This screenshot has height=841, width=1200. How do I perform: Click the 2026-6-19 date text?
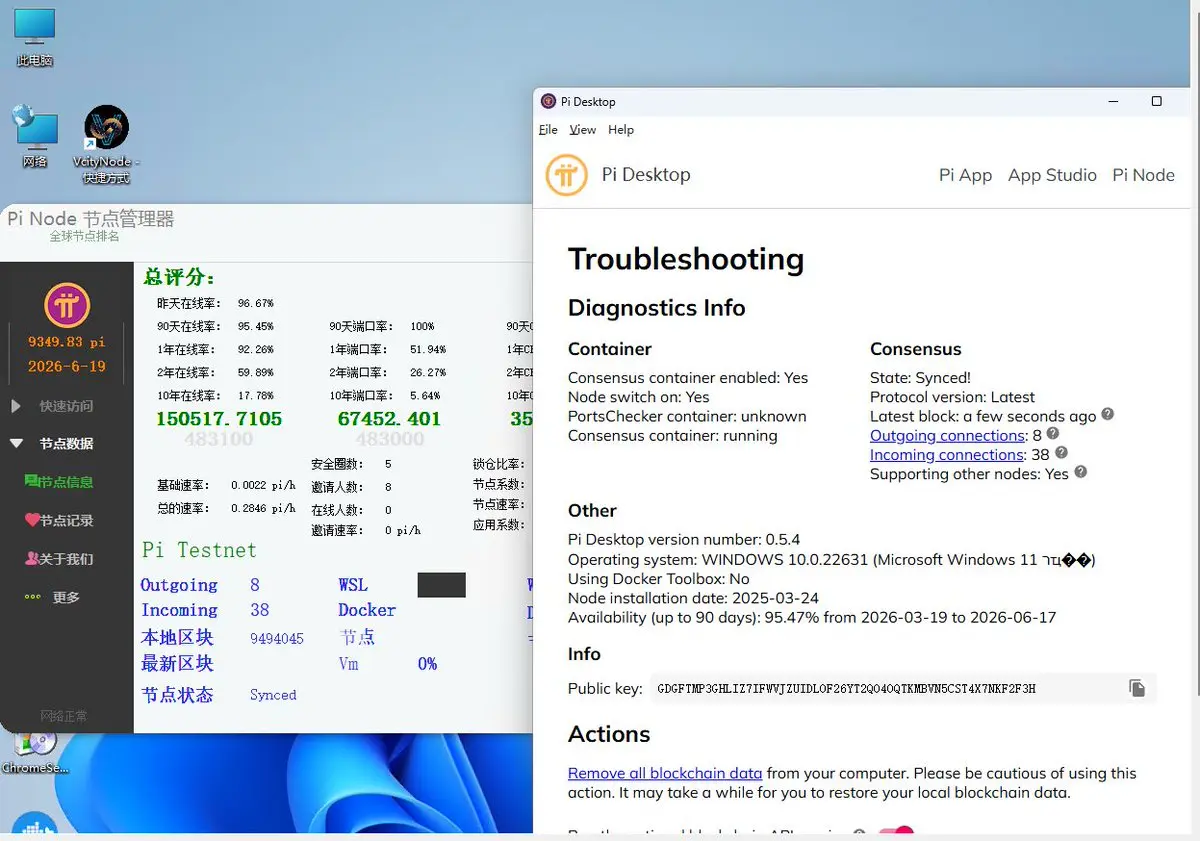click(67, 366)
